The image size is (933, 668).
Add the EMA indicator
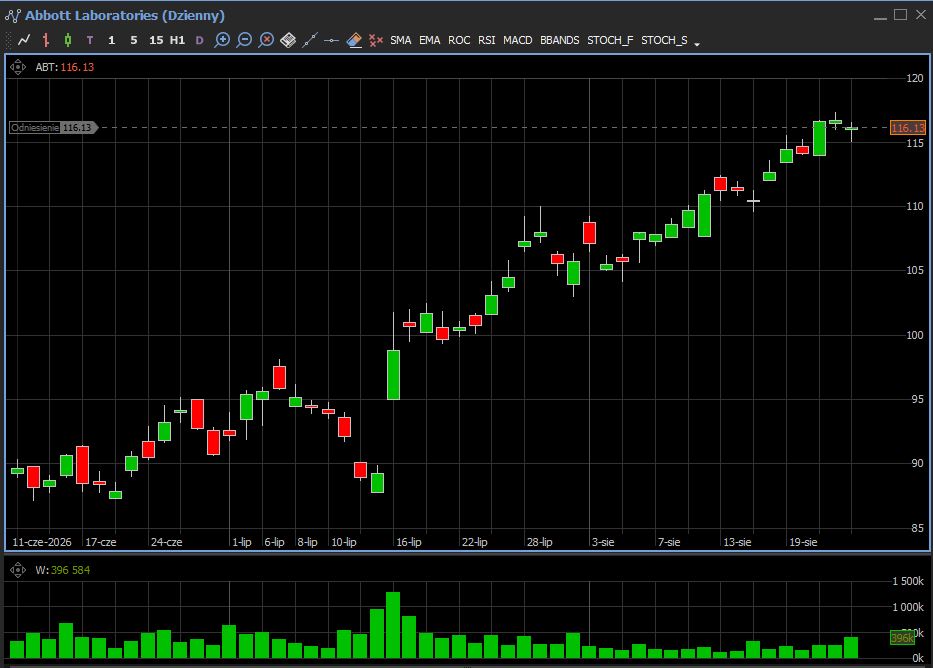(x=430, y=40)
